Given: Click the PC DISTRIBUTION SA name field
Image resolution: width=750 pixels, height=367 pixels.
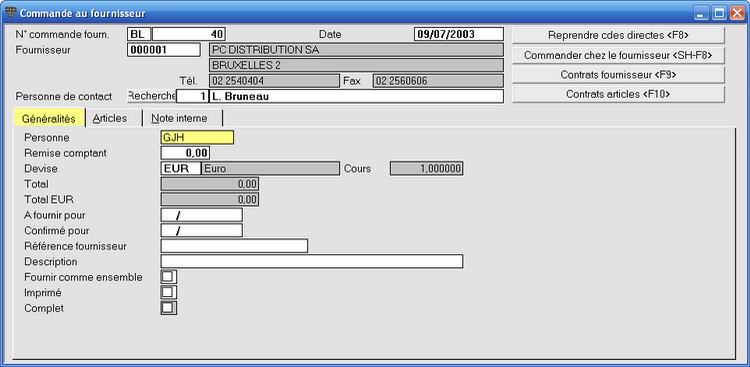Looking at the screenshot, I should click(356, 50).
